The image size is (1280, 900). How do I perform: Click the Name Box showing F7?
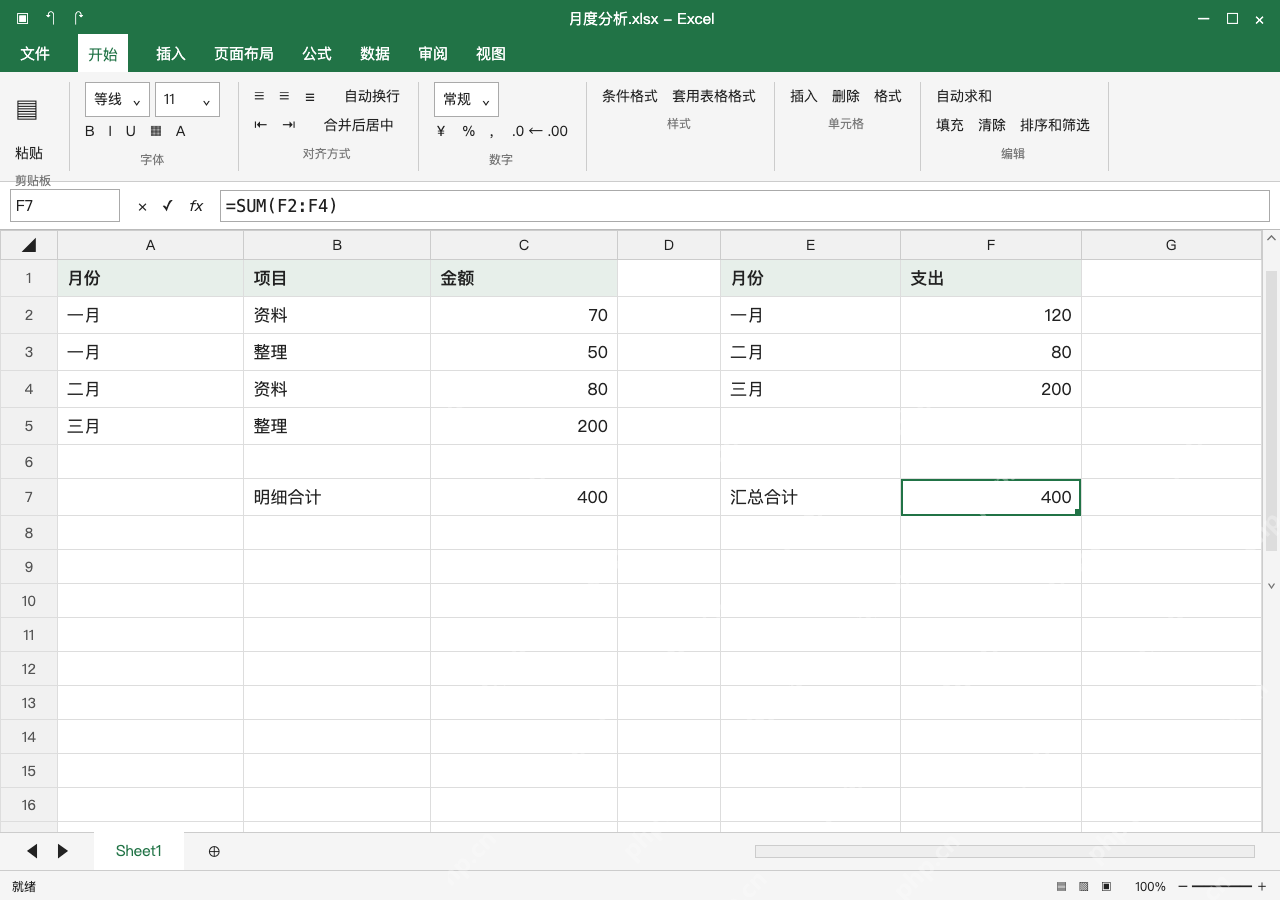point(65,206)
